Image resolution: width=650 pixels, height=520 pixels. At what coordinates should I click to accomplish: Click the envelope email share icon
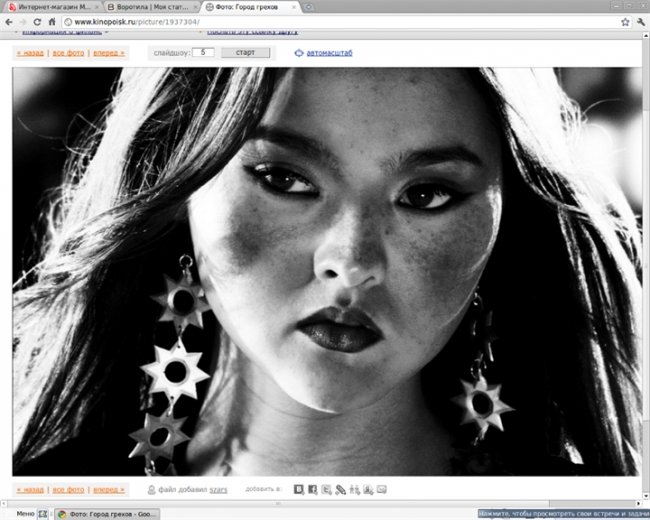[382, 489]
